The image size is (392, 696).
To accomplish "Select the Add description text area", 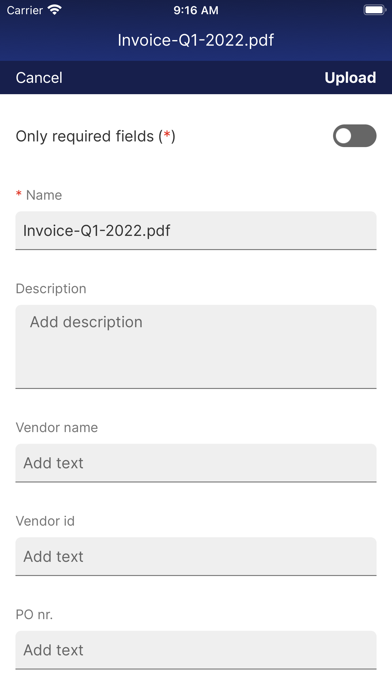I will coord(196,347).
